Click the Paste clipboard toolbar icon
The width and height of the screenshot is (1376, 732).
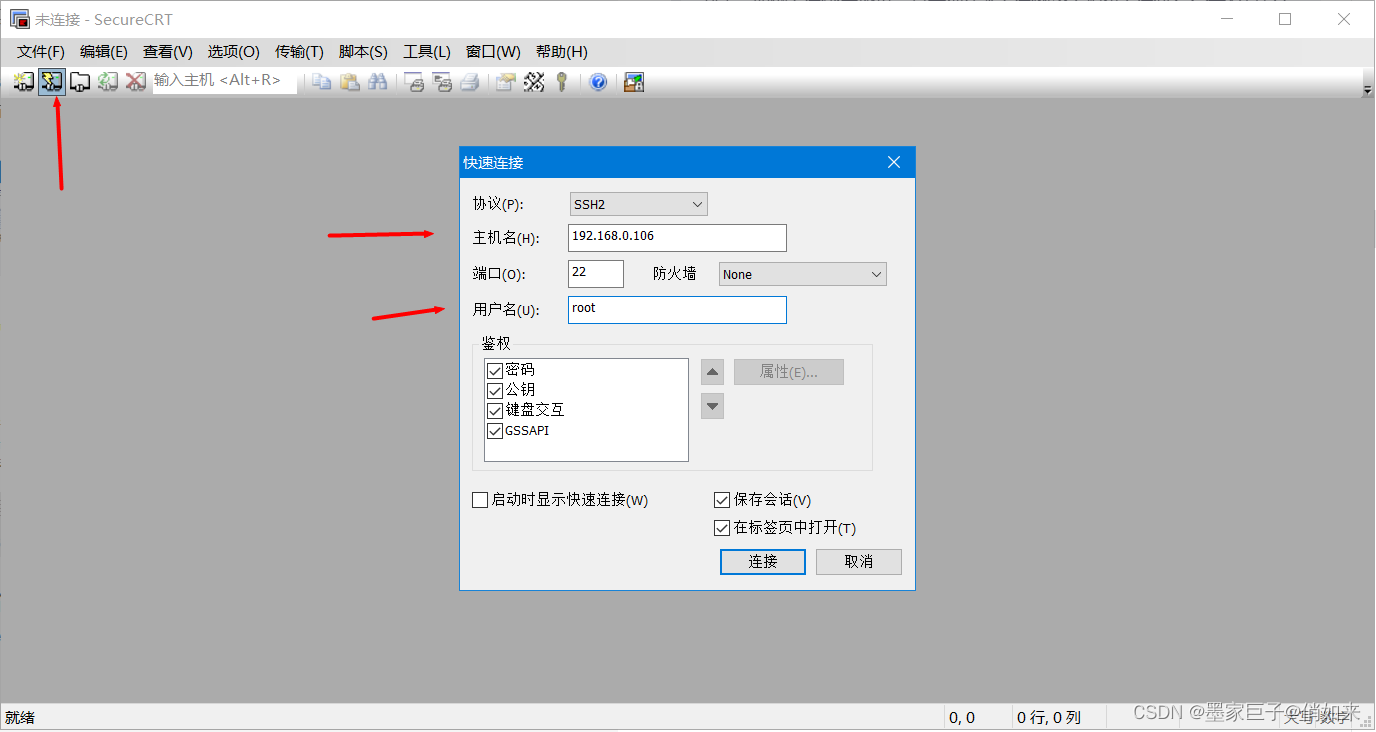point(349,82)
